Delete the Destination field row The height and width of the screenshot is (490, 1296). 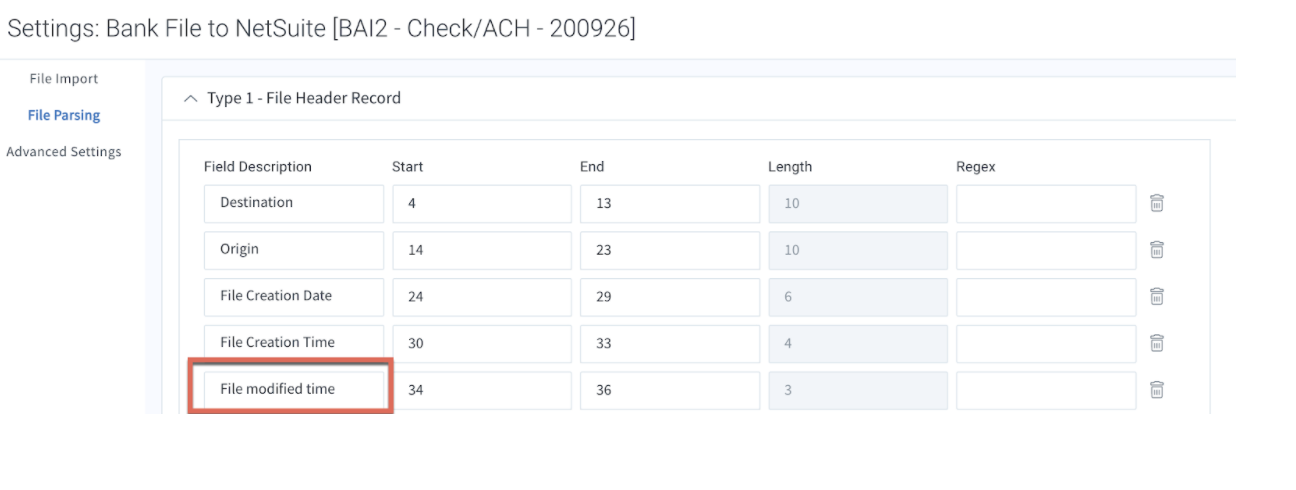(x=1157, y=203)
